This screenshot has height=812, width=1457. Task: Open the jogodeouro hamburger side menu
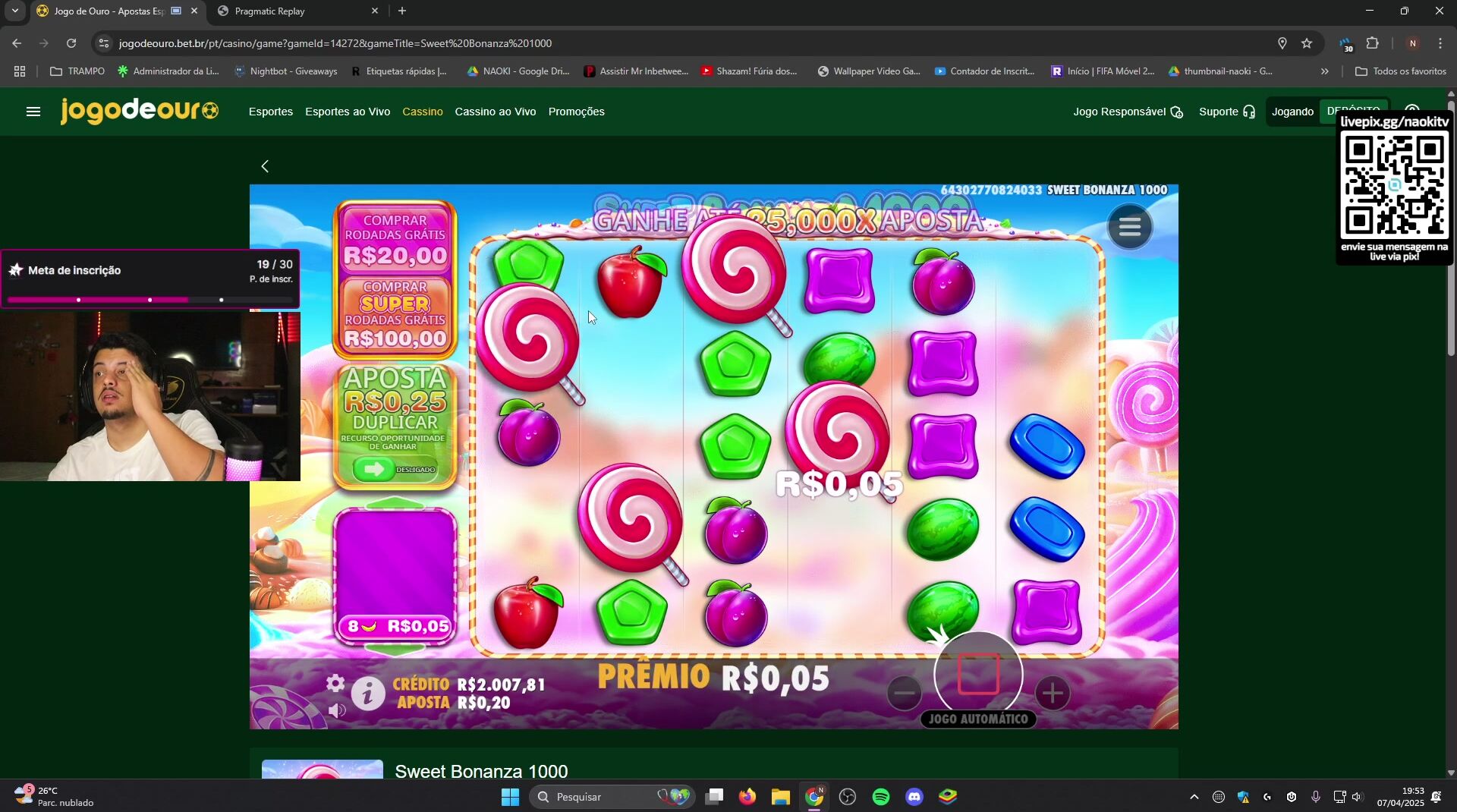(x=33, y=112)
